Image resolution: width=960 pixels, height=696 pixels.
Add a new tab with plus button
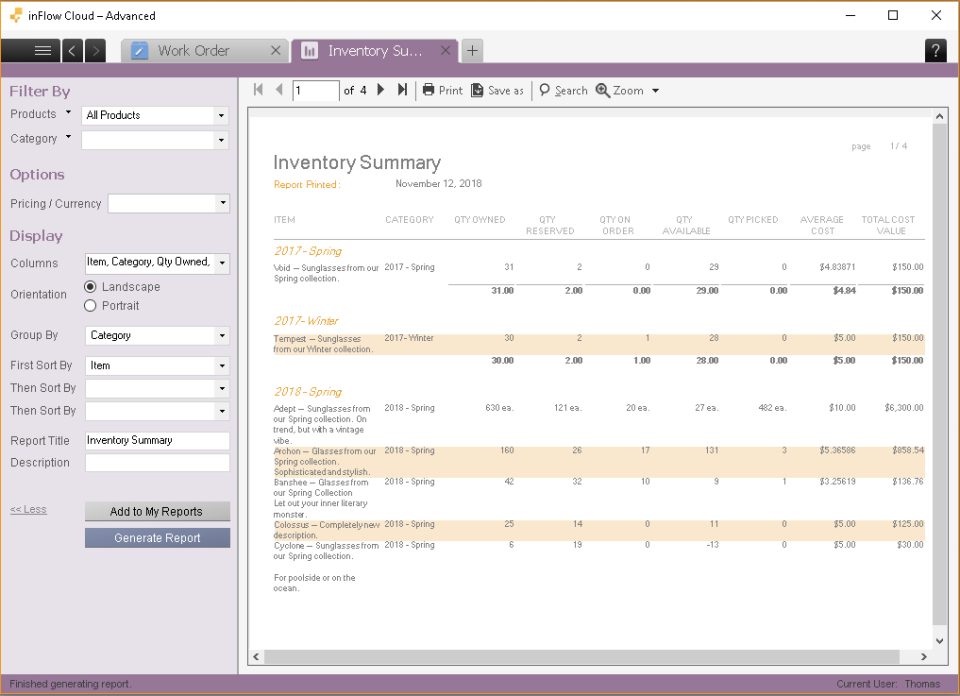tap(472, 50)
